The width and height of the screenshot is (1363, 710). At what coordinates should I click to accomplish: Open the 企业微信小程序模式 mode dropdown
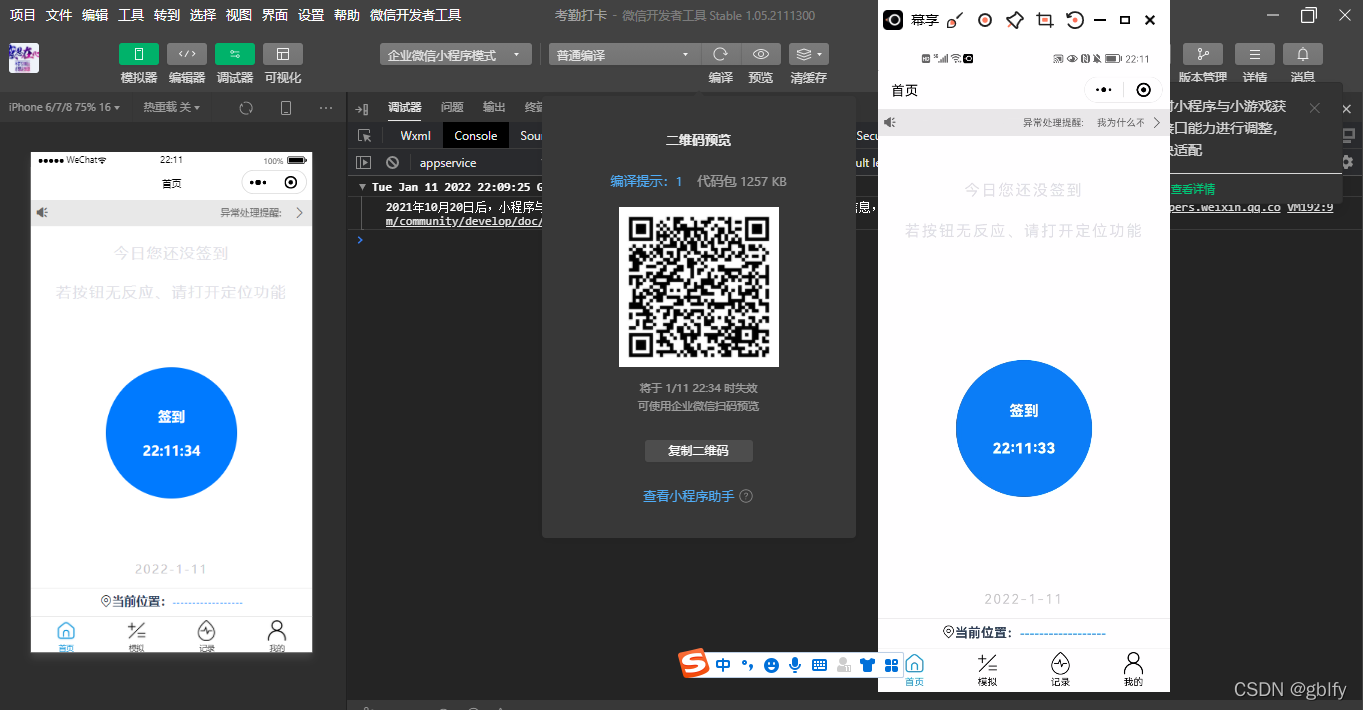456,55
